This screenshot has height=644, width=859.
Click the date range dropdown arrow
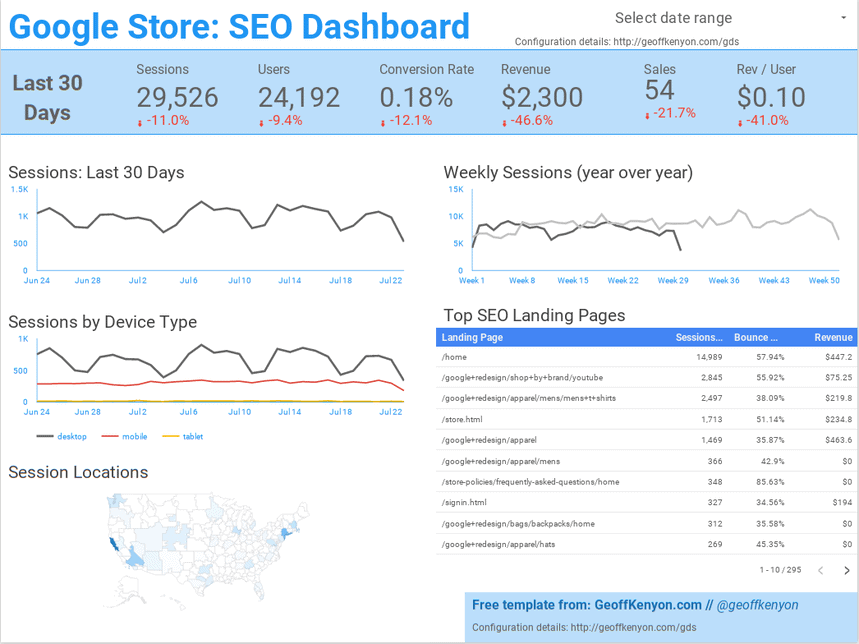click(845, 18)
